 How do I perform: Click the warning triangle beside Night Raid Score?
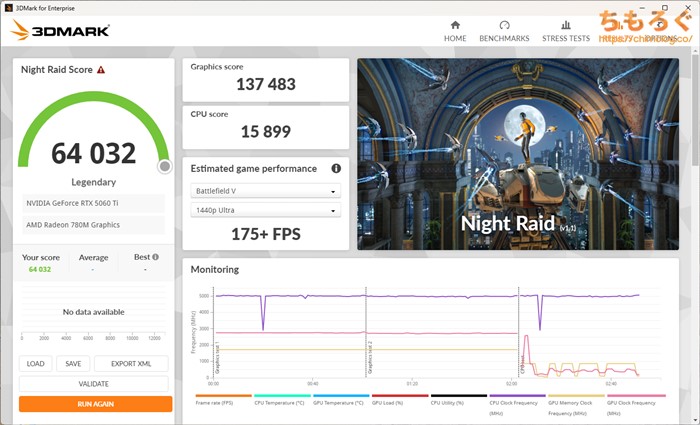pyautogui.click(x=101, y=70)
